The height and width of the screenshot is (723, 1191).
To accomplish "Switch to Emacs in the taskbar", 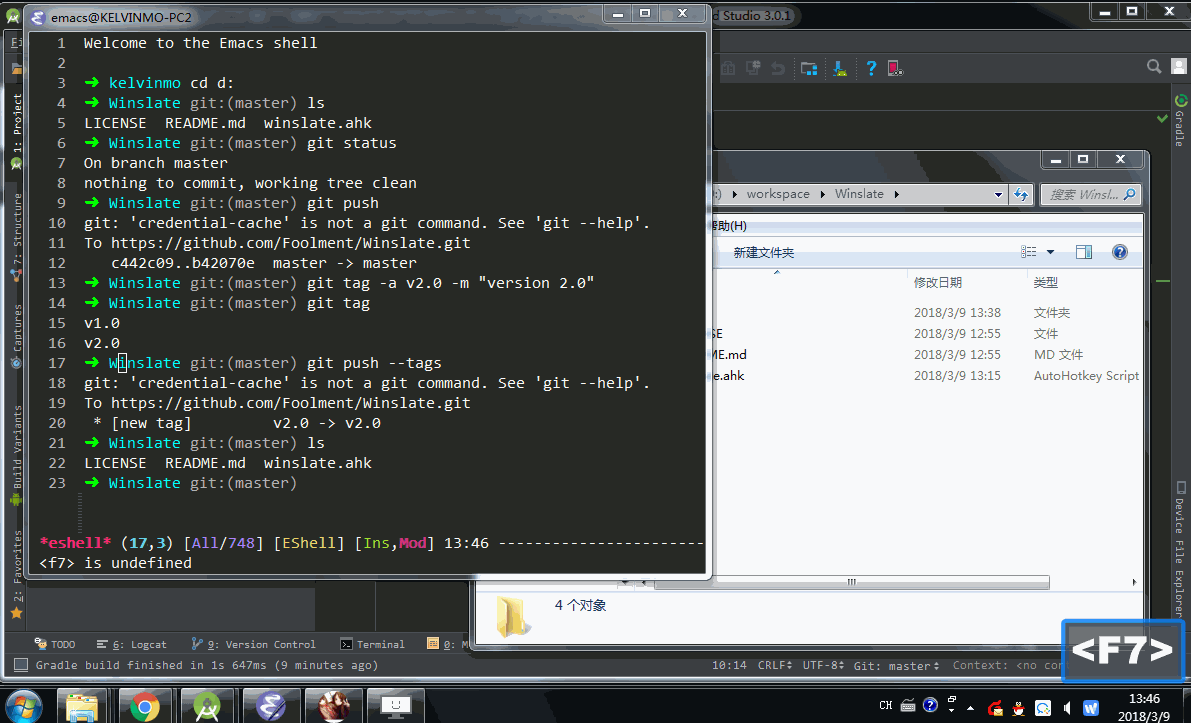I will pyautogui.click(x=270, y=706).
